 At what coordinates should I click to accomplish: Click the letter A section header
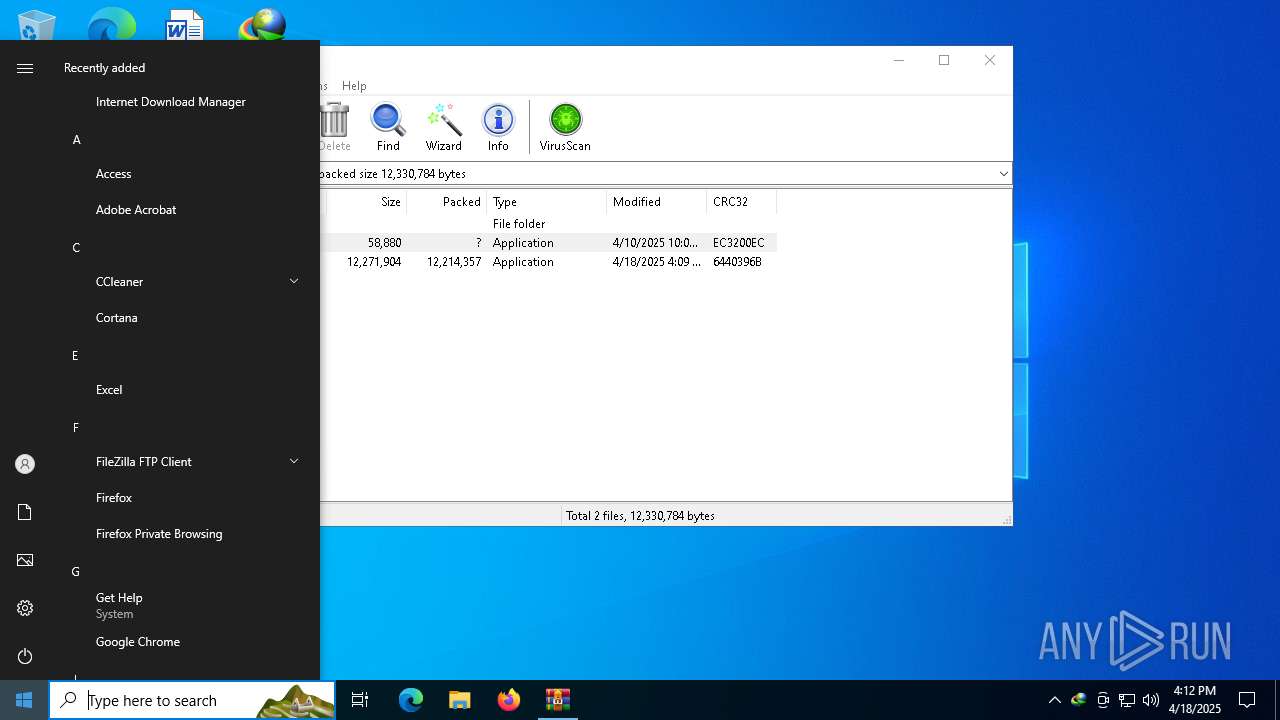[x=76, y=140]
